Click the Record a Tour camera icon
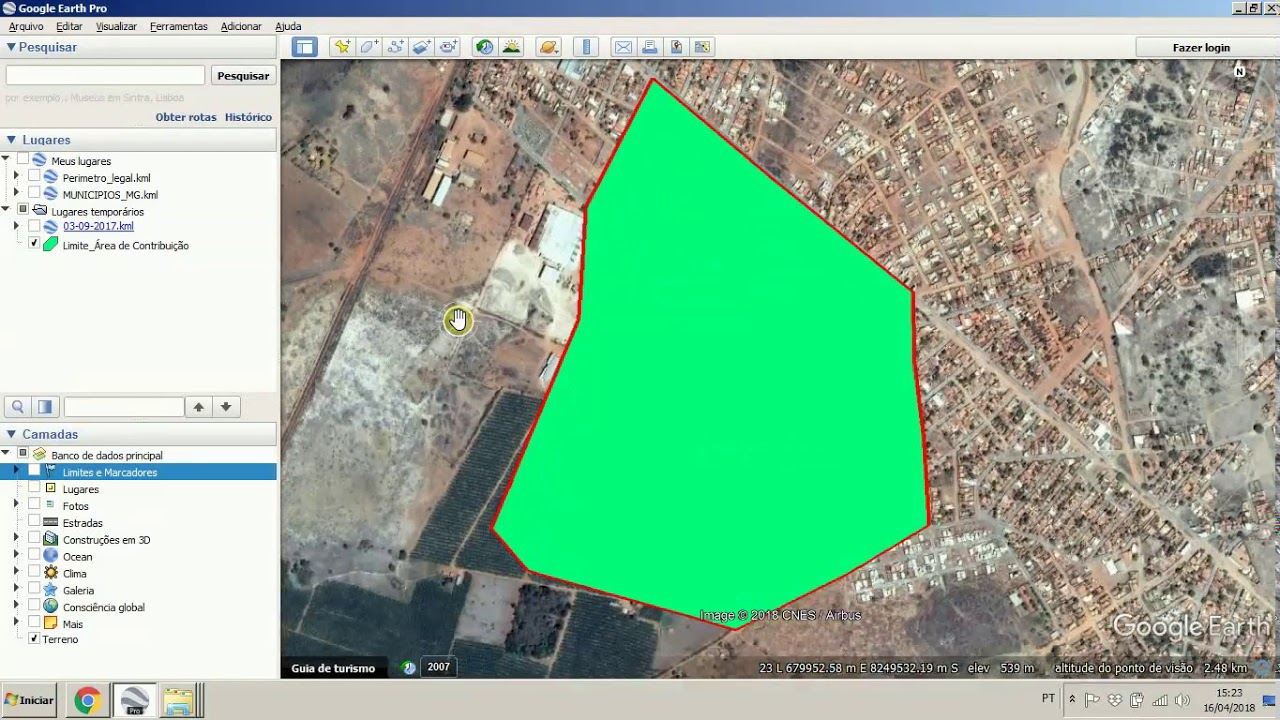Image resolution: width=1280 pixels, height=720 pixels. (448, 47)
